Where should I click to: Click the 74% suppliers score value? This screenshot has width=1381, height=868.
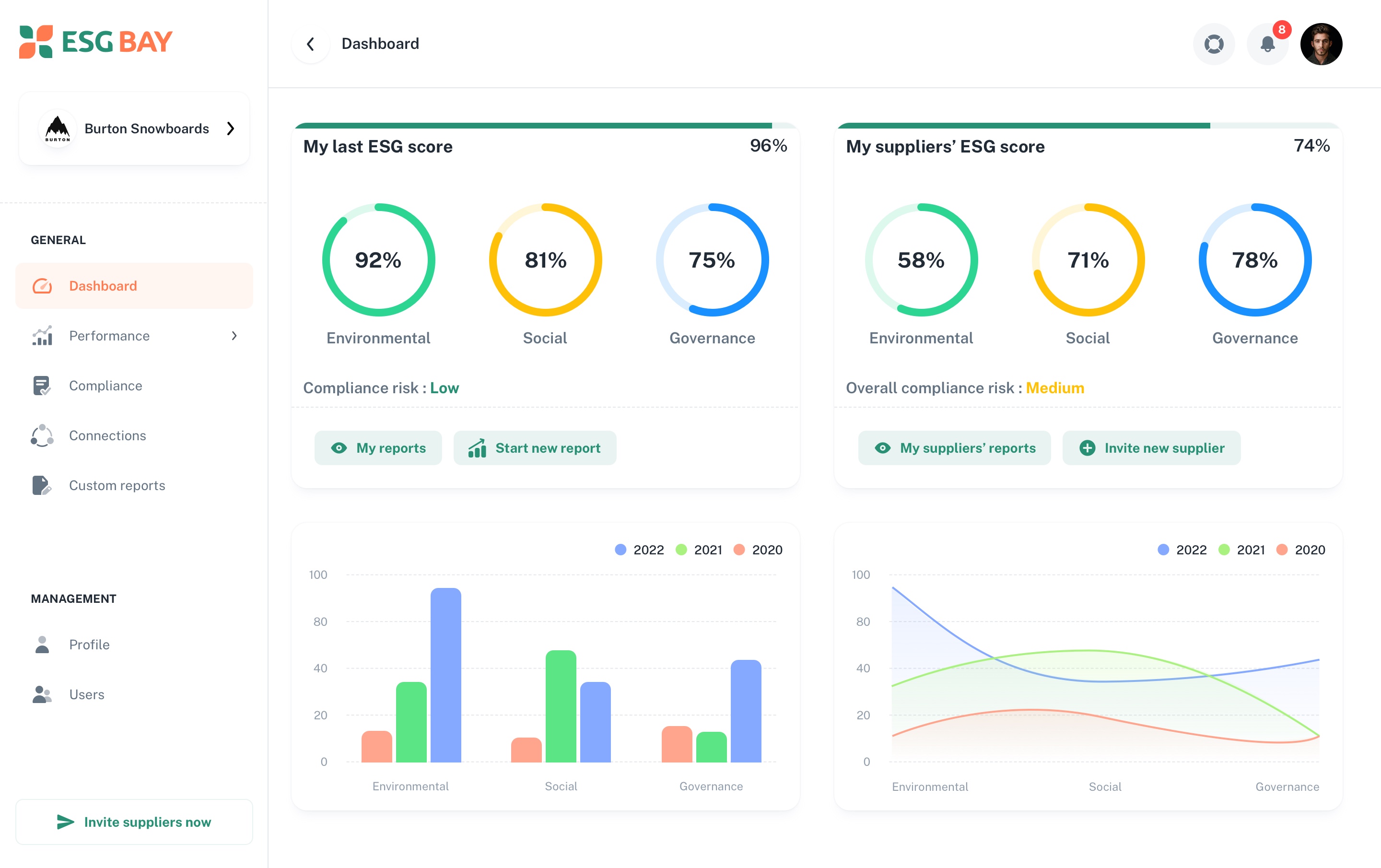point(1311,146)
